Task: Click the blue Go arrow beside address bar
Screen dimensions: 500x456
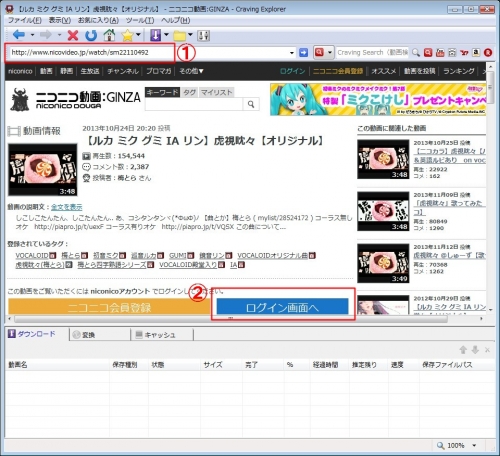Action: point(303,52)
